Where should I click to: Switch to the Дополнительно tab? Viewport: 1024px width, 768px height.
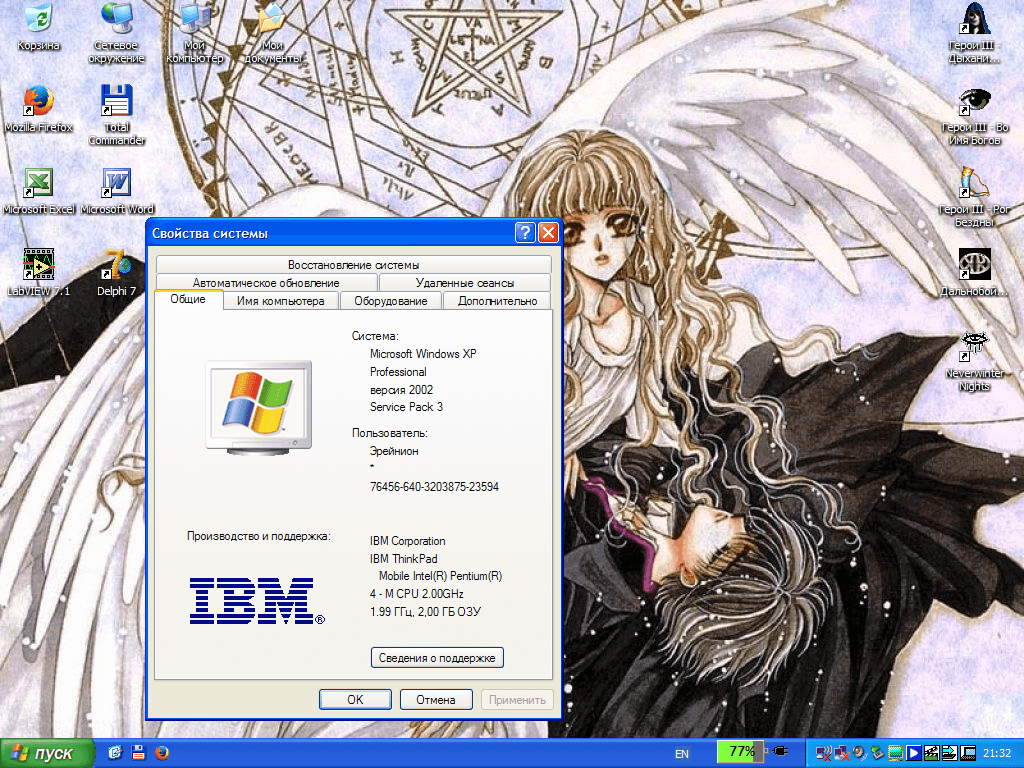[x=497, y=301]
